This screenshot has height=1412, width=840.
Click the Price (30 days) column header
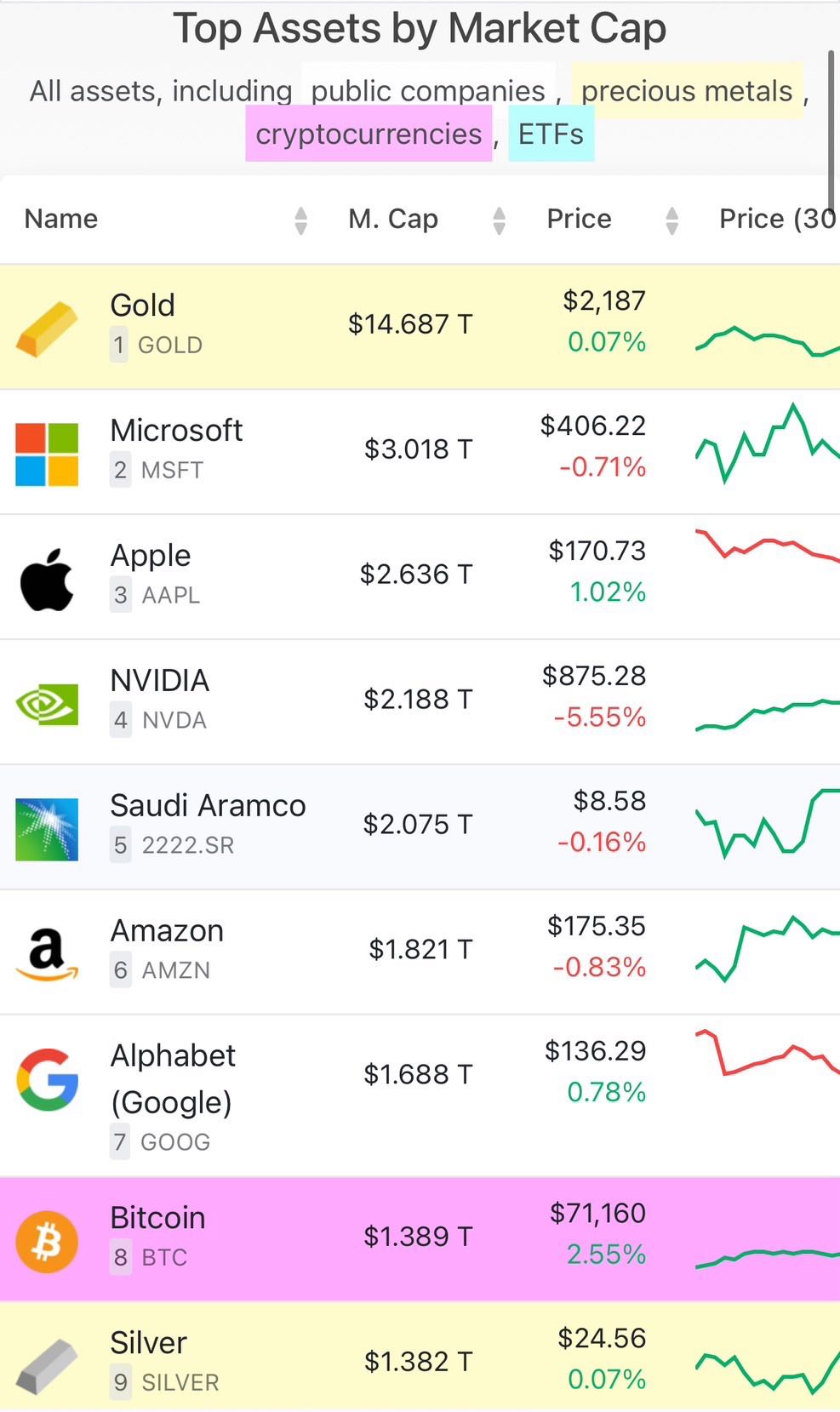pyautogui.click(x=776, y=219)
